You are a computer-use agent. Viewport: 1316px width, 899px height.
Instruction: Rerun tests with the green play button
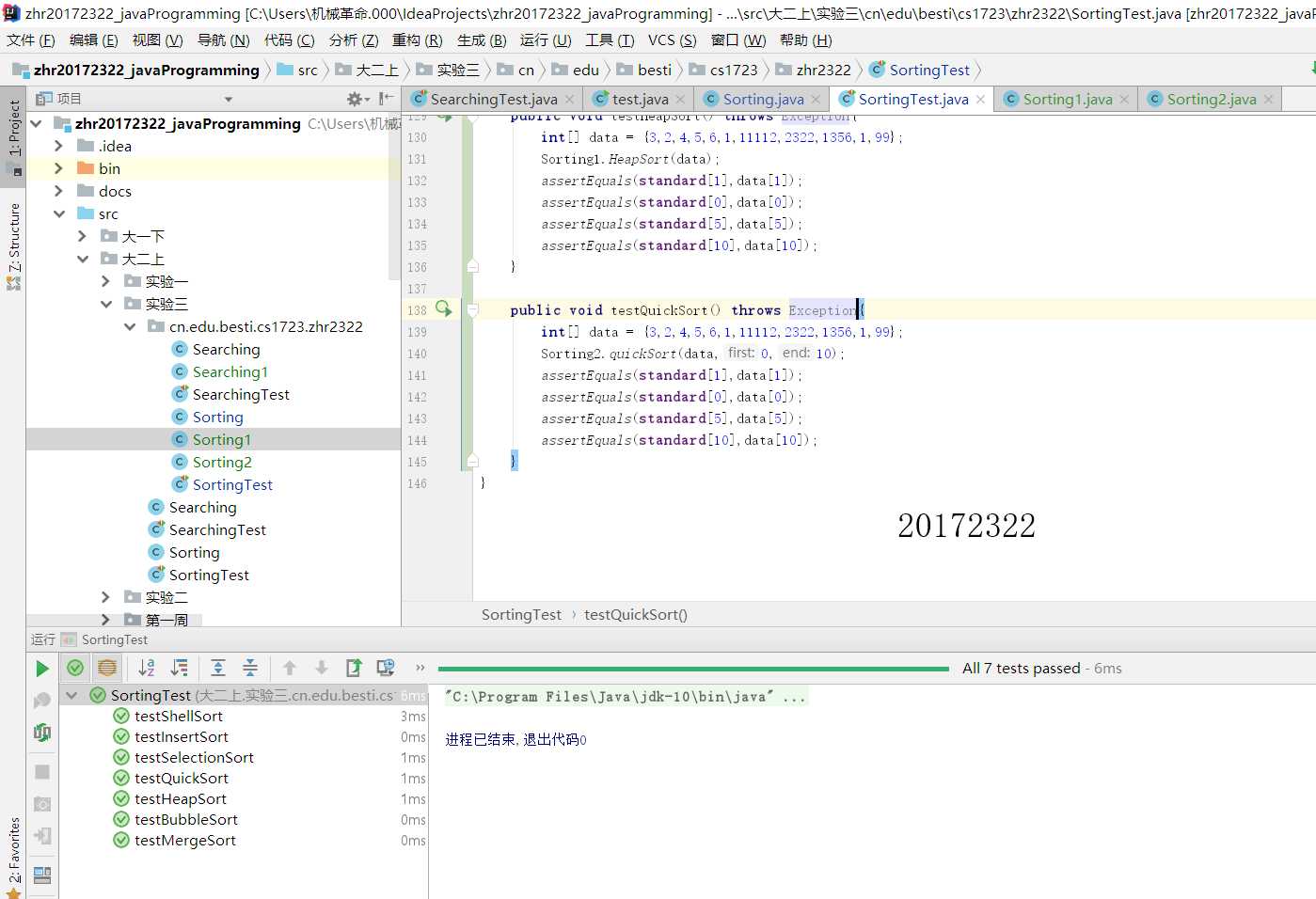(42, 669)
